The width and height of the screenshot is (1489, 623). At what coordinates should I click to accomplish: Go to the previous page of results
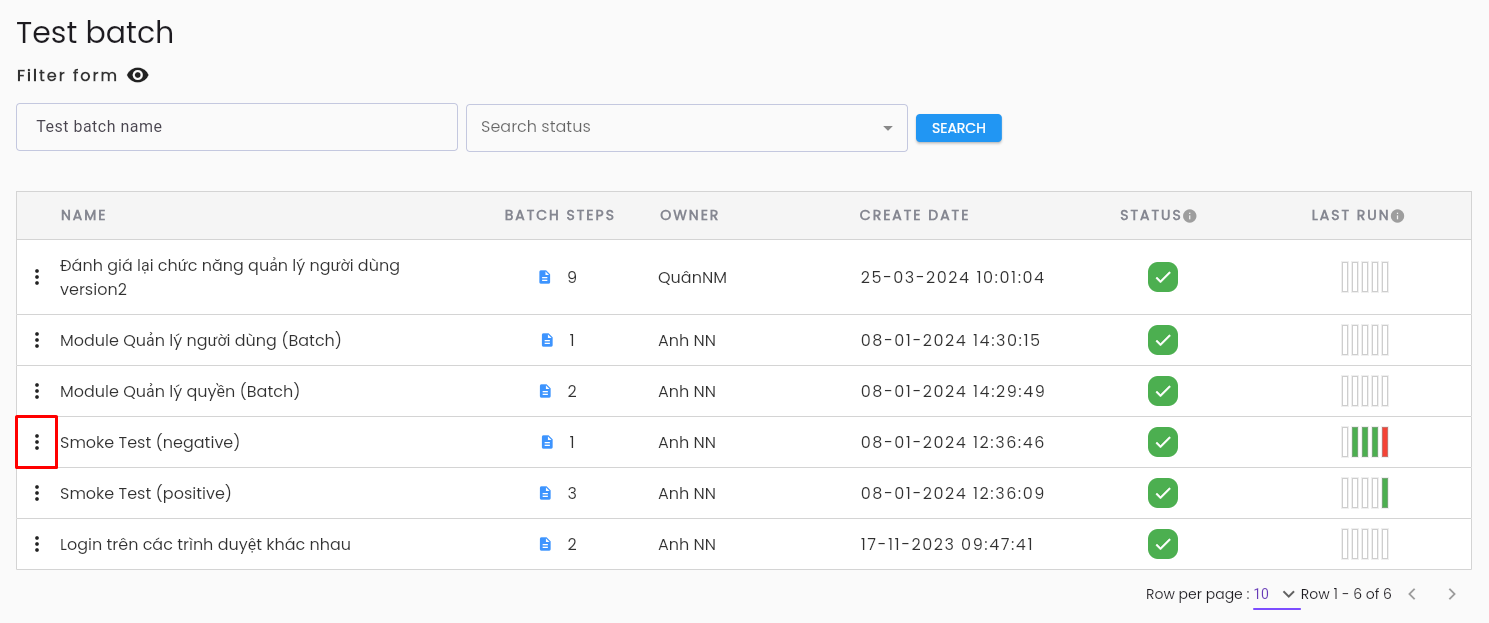pos(1412,594)
